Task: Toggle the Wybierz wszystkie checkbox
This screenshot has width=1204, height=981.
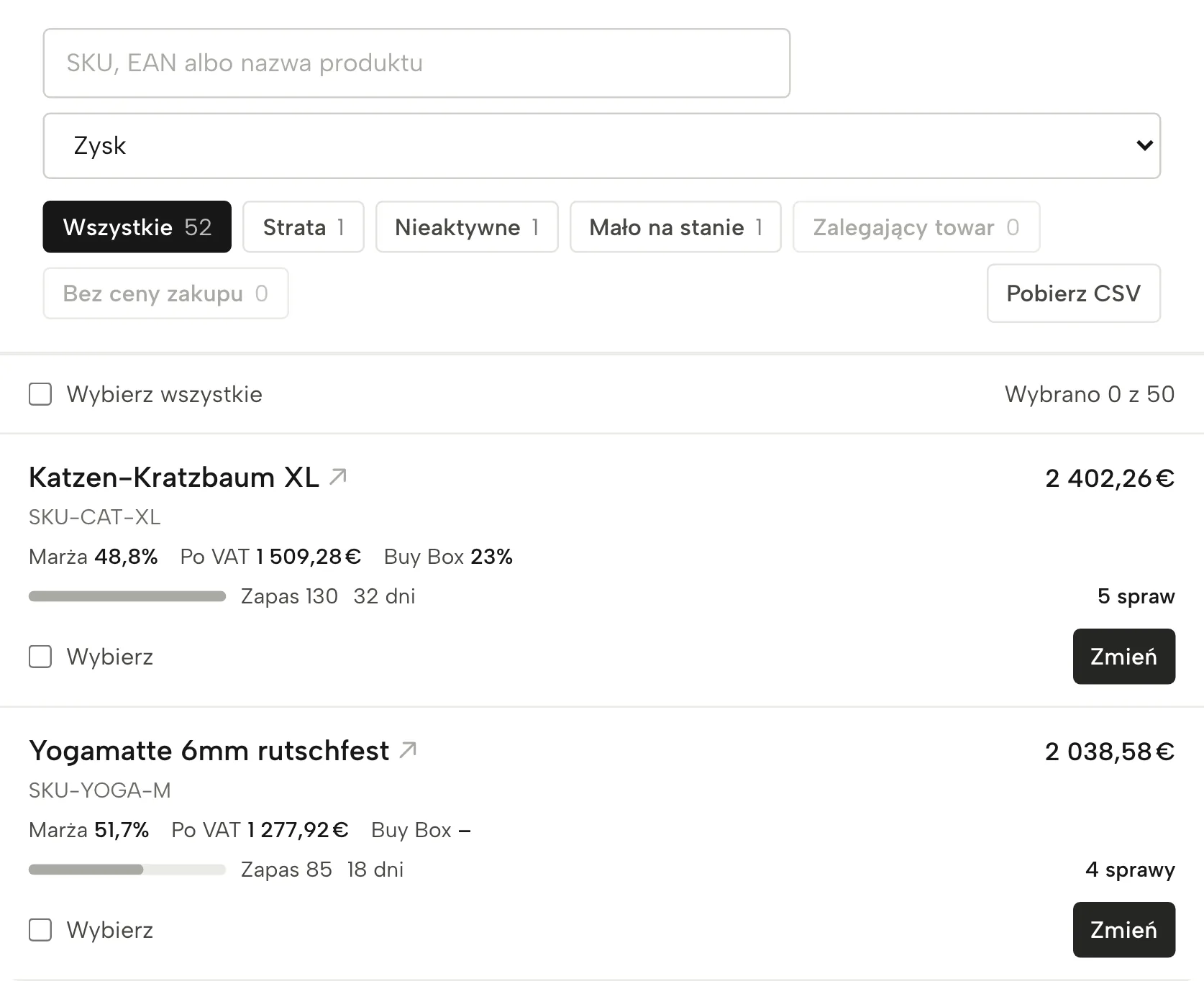Action: pos(40,394)
